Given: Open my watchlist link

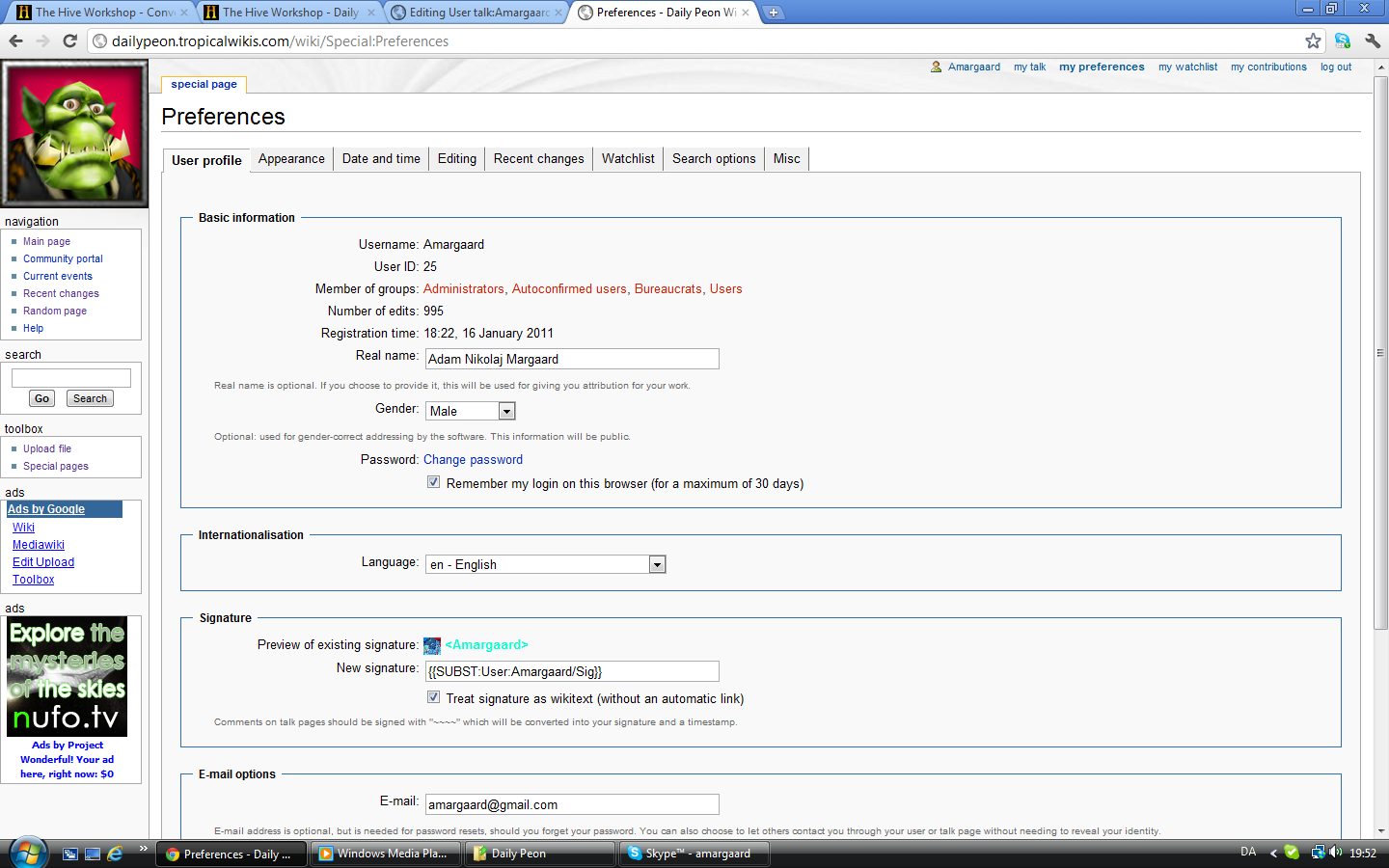Looking at the screenshot, I should pyautogui.click(x=1187, y=67).
